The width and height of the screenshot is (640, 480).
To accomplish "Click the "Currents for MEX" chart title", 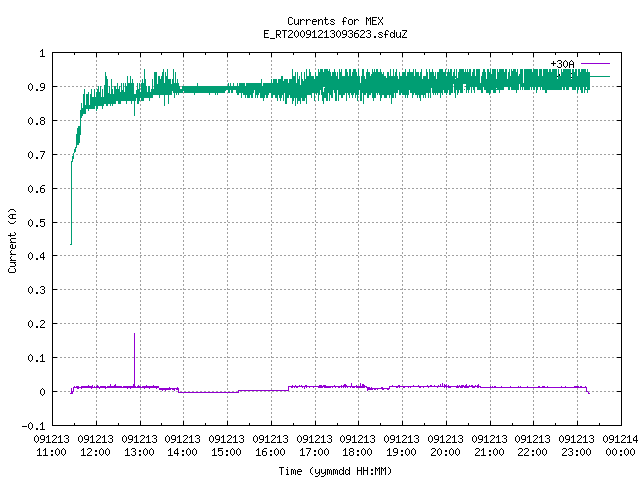I will (335, 21).
